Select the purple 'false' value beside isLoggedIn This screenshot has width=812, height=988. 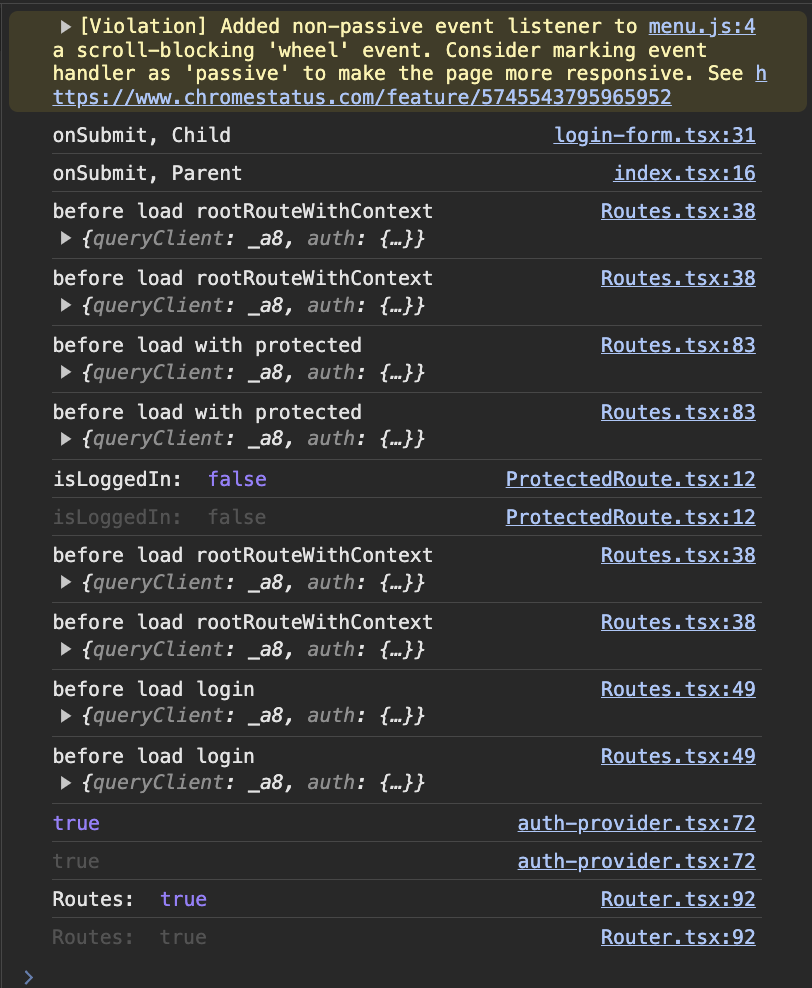coord(237,479)
